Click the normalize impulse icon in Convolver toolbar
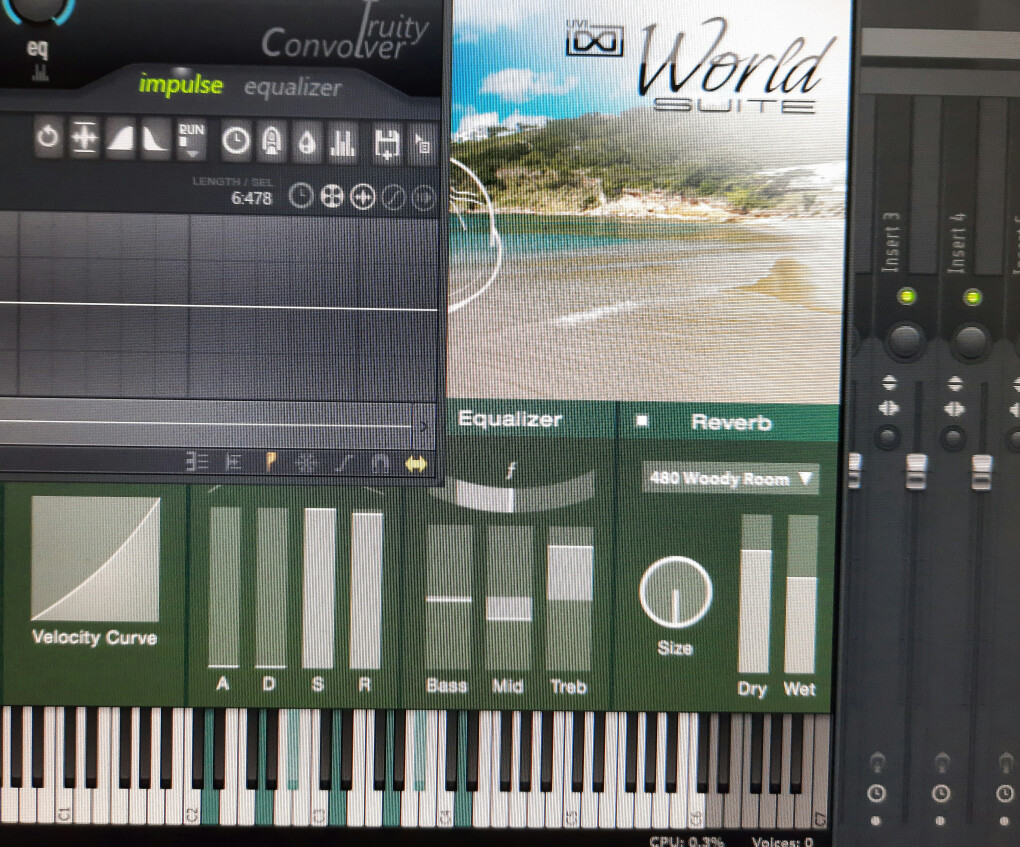Viewport: 1020px width, 847px height. tap(85, 138)
